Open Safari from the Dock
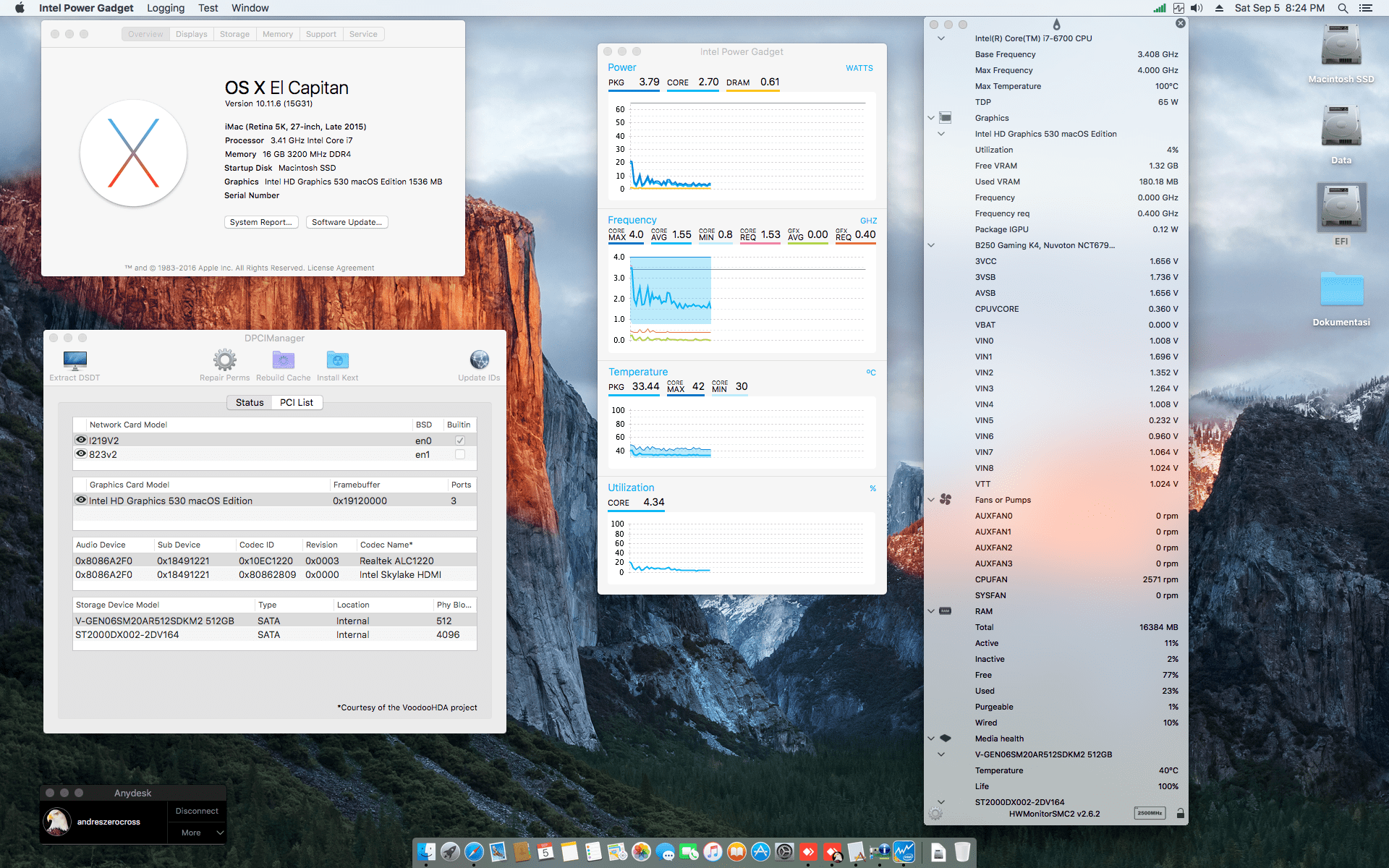Screen dimensions: 1389x868 (475, 852)
